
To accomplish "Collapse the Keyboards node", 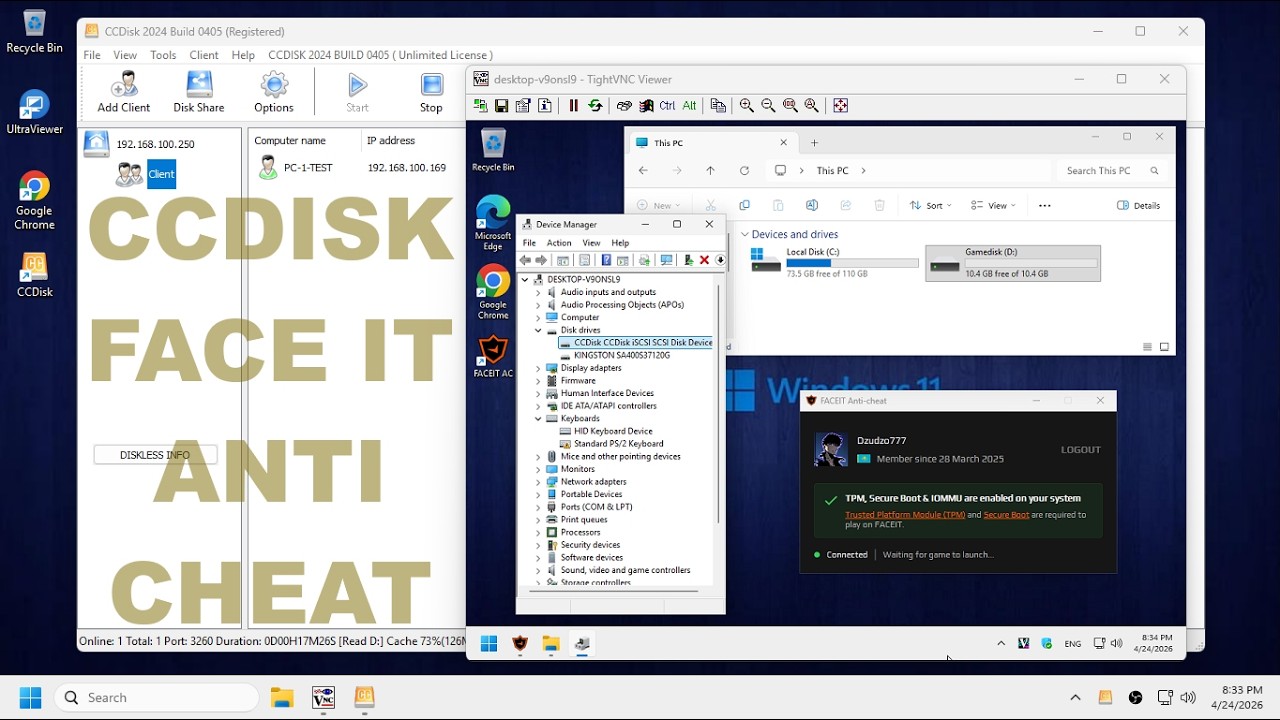I will tap(538, 418).
